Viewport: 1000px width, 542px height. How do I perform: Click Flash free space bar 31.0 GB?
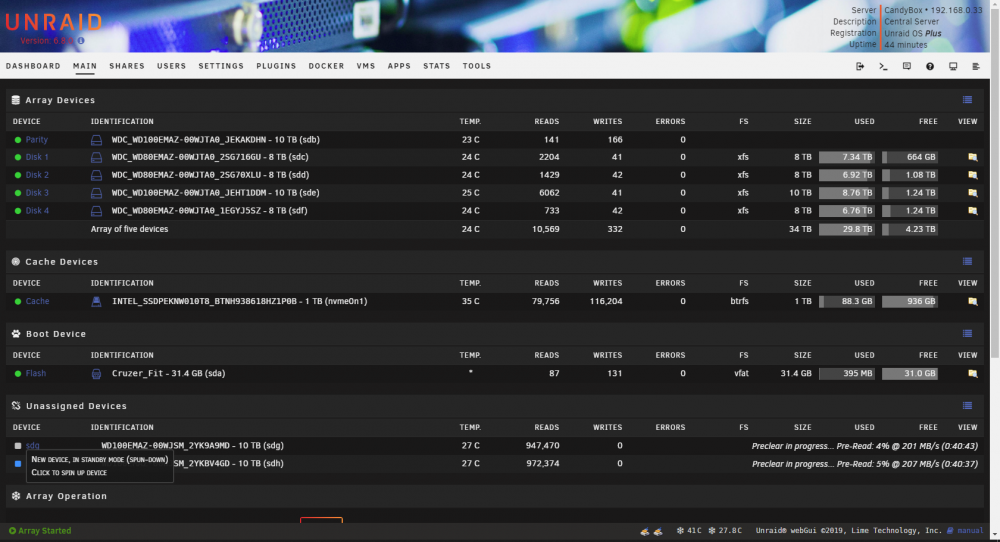coord(909,373)
